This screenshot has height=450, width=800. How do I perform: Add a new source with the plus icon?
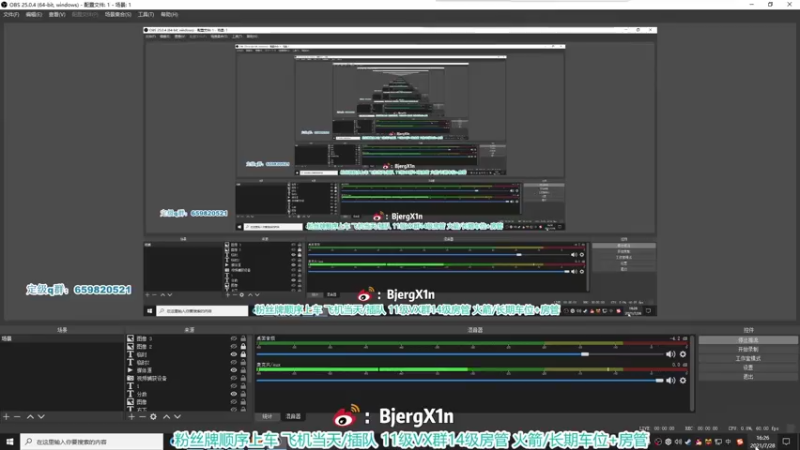[131, 417]
